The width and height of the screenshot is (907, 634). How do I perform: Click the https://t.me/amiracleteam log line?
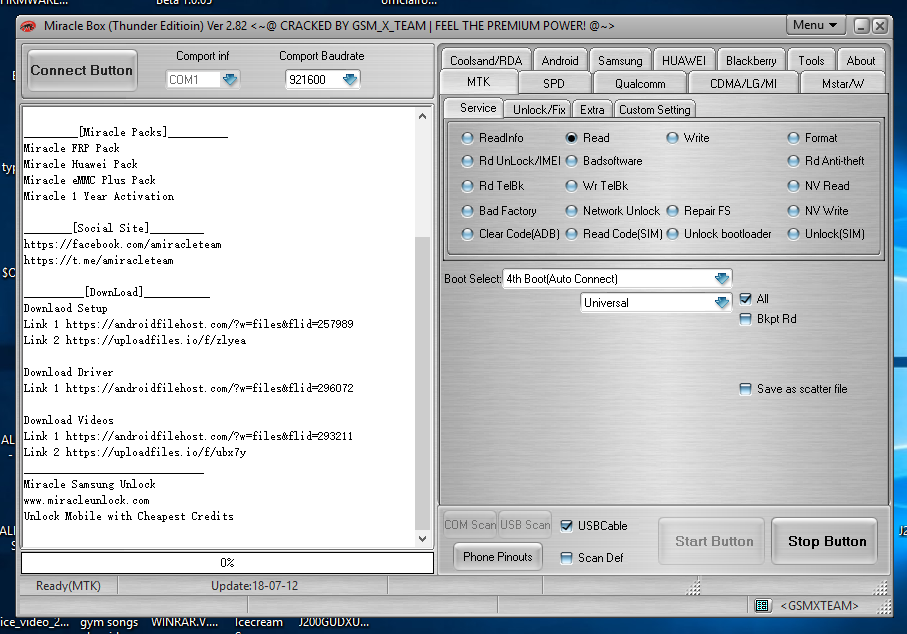tap(98, 260)
